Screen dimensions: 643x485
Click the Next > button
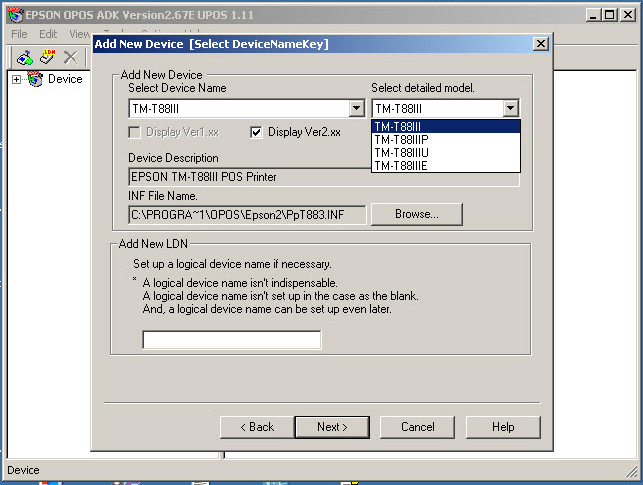[332, 427]
